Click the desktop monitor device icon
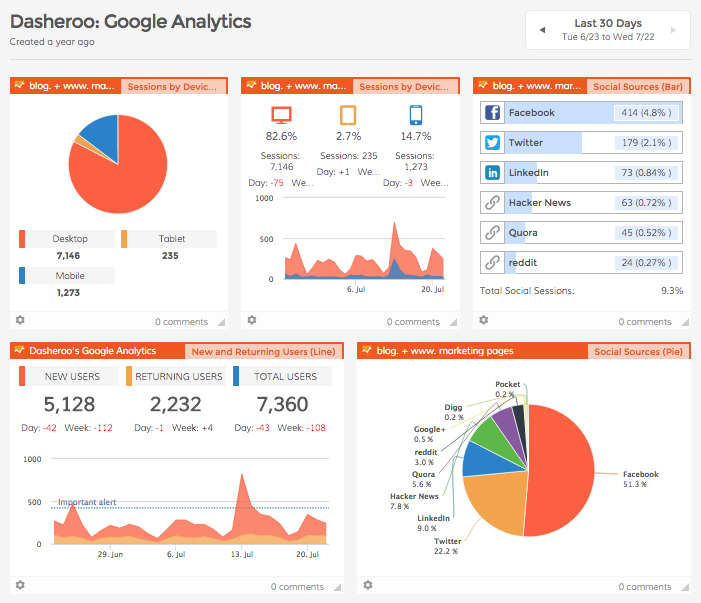The width and height of the screenshot is (701, 603). point(281,114)
